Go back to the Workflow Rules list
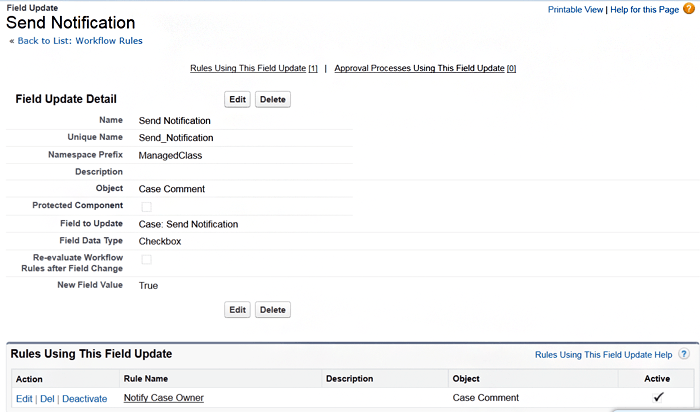Screen dimensions: 700x412 tap(79, 41)
